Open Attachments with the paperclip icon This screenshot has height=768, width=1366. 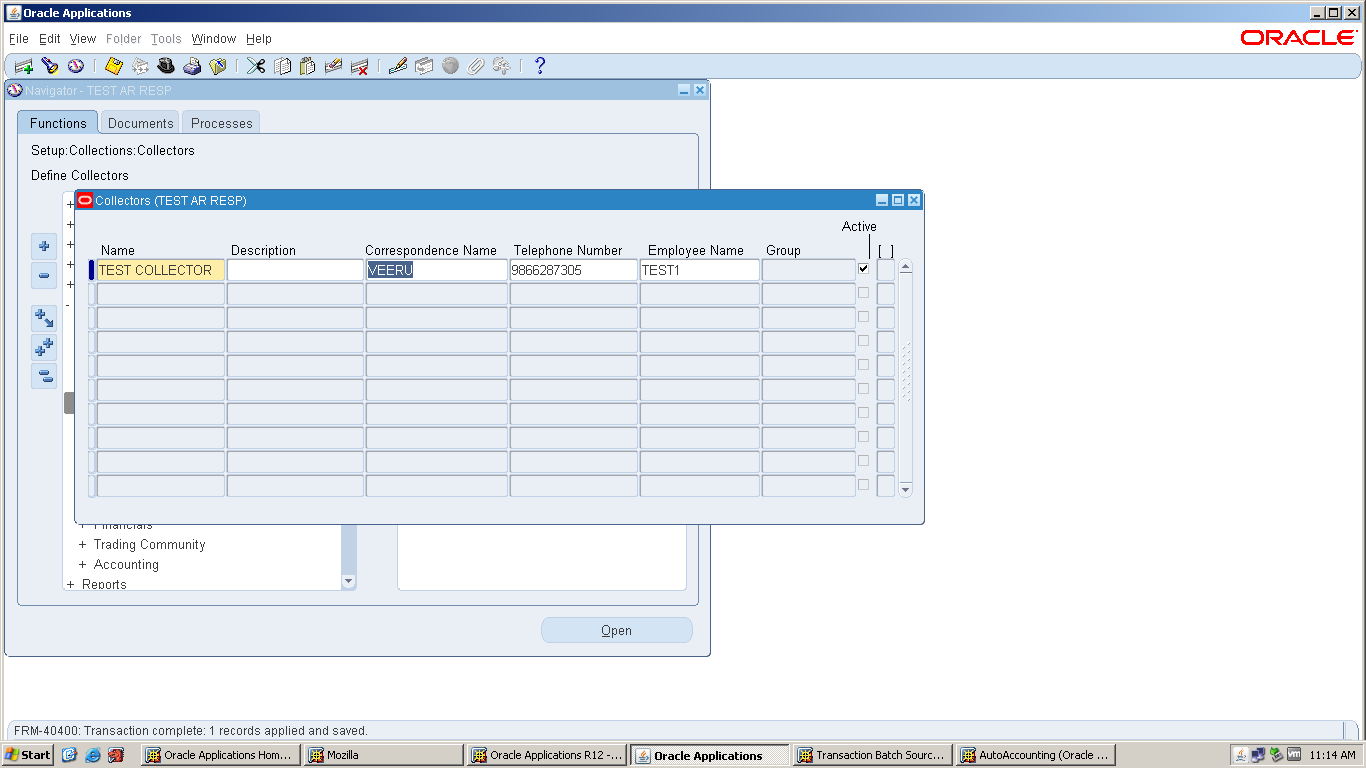474,66
